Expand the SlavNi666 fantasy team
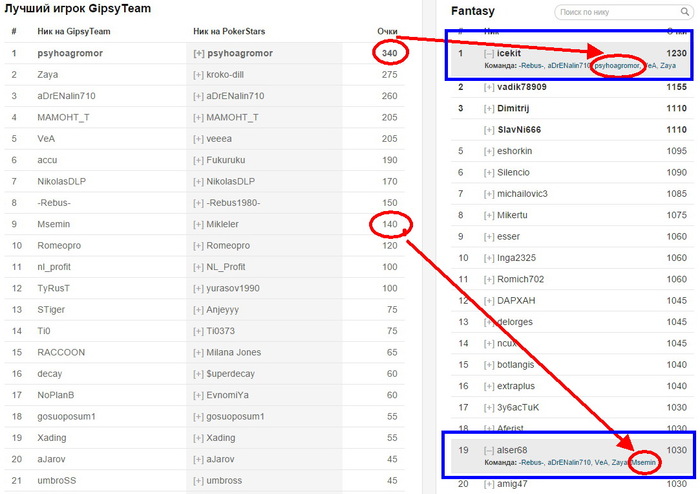Screen dimensions: 700x494 coord(489,130)
